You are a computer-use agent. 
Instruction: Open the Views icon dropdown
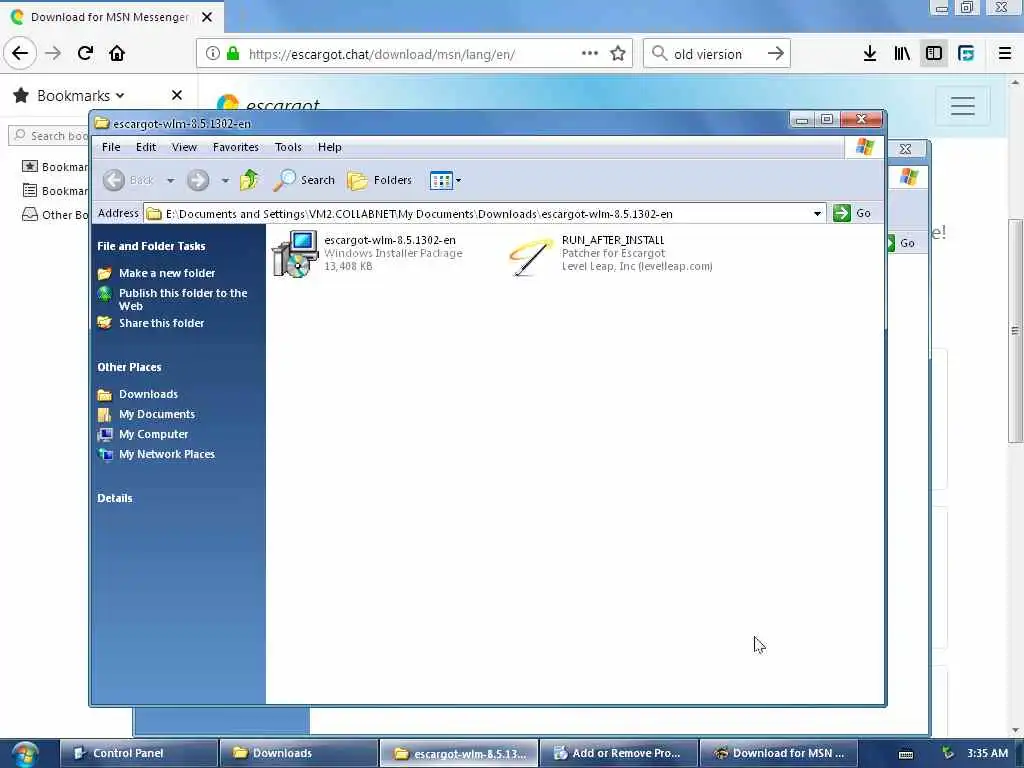(x=445, y=180)
